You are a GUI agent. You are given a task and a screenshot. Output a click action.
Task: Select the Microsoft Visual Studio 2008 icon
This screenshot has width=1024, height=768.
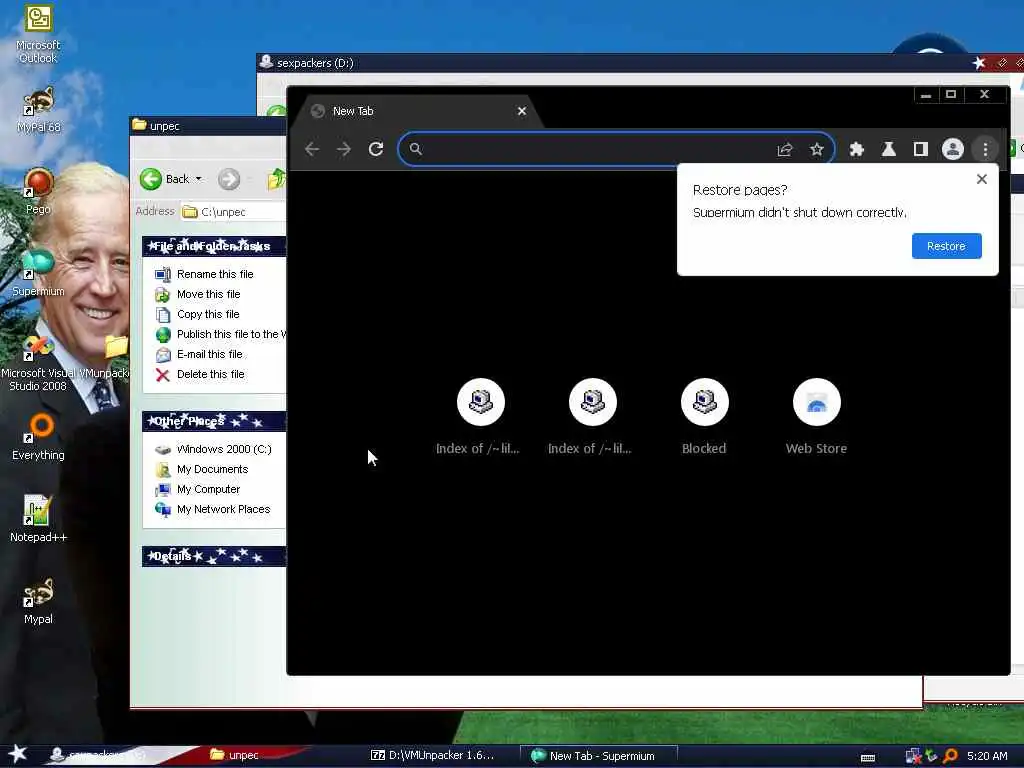37,362
